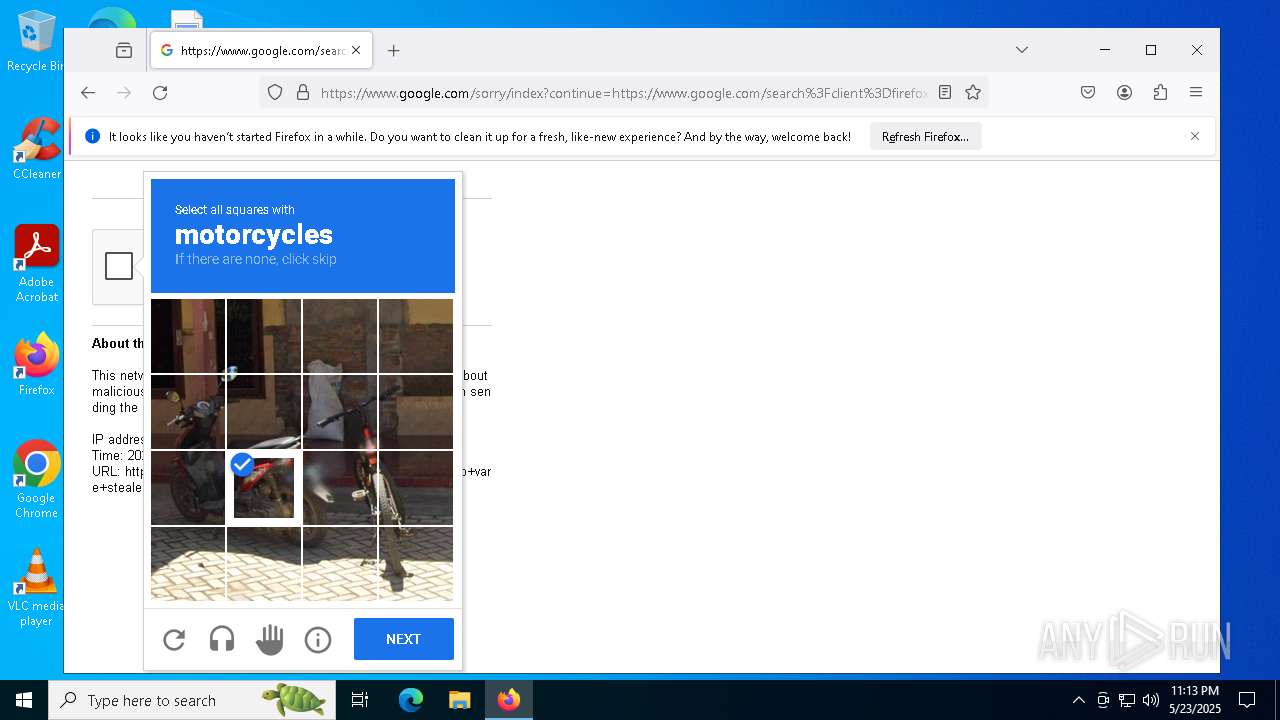Screen dimensions: 1280x720
Task: Click the taskbar search box
Action: click(x=192, y=700)
